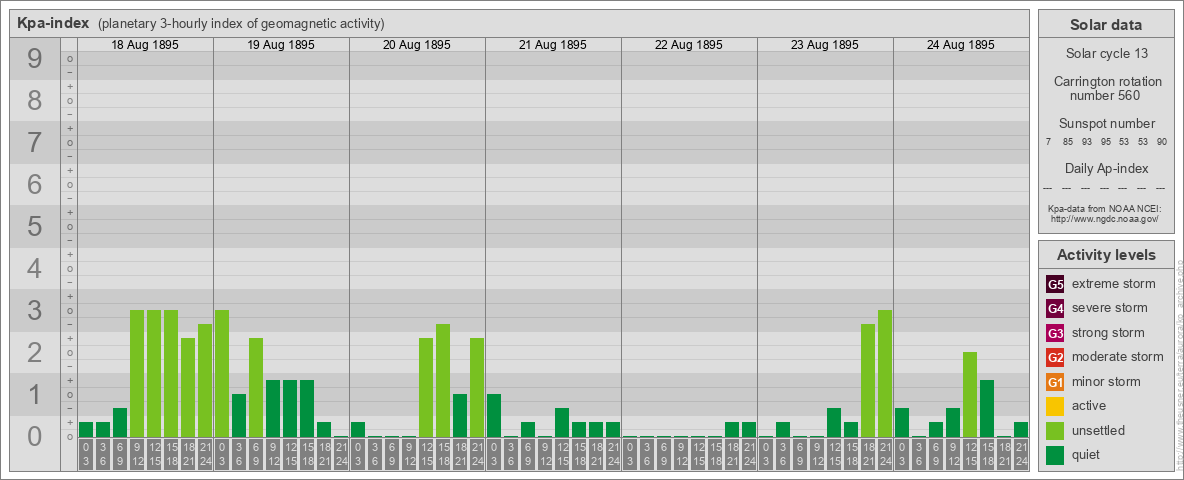Click 'Carrington rotation number 560' text
Viewport: 1184px width, 480px height.
1107,88
